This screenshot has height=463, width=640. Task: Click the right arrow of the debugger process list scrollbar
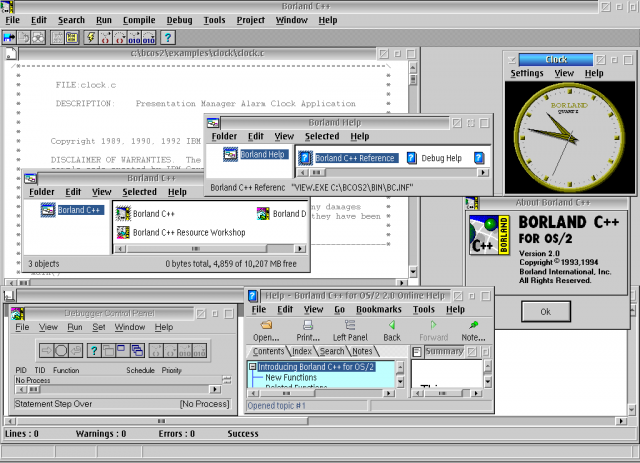(x=215, y=390)
